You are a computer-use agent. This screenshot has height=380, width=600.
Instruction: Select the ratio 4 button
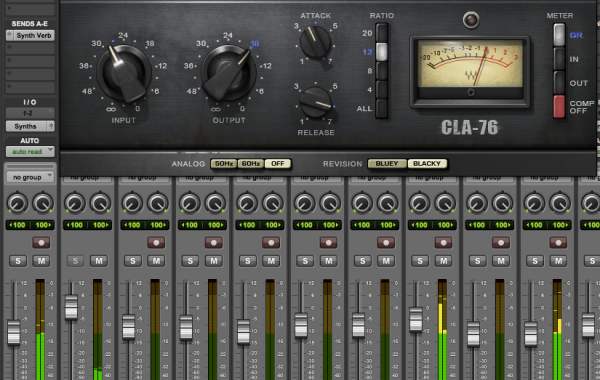click(x=382, y=90)
